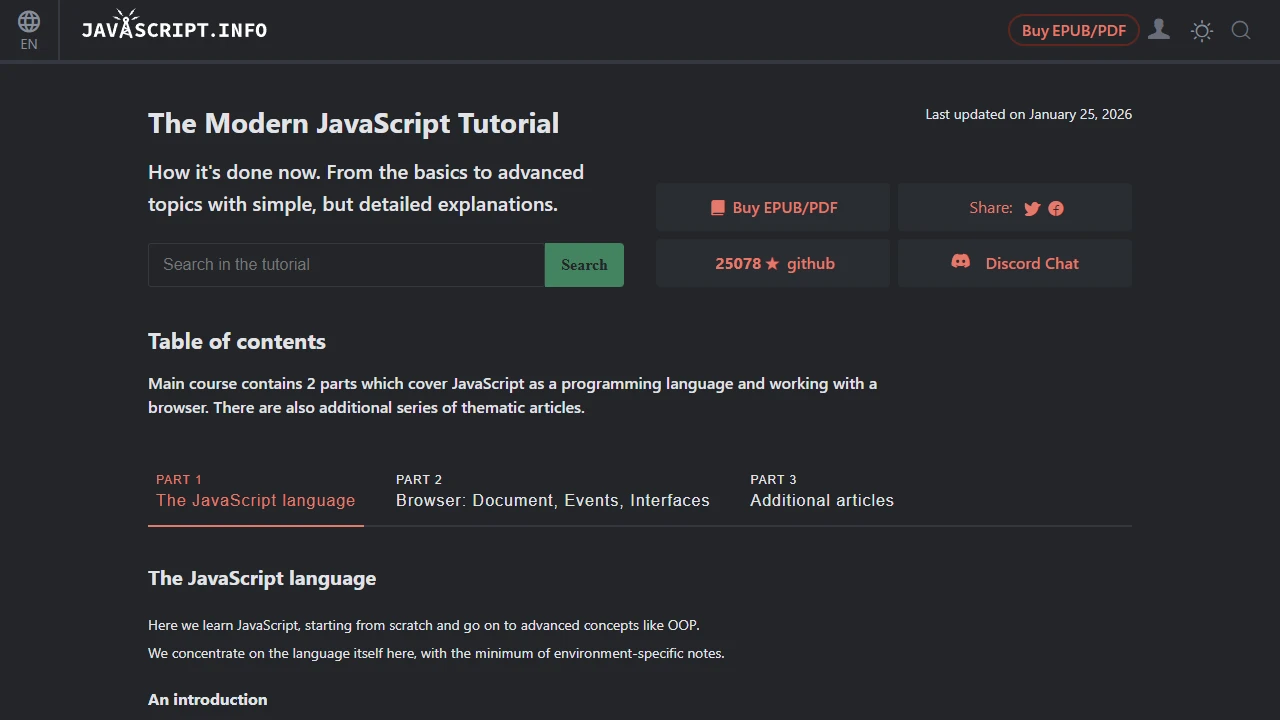Click the Discord icon beside Discord Chat
Image resolution: width=1280 pixels, height=720 pixels.
pyautogui.click(x=960, y=261)
